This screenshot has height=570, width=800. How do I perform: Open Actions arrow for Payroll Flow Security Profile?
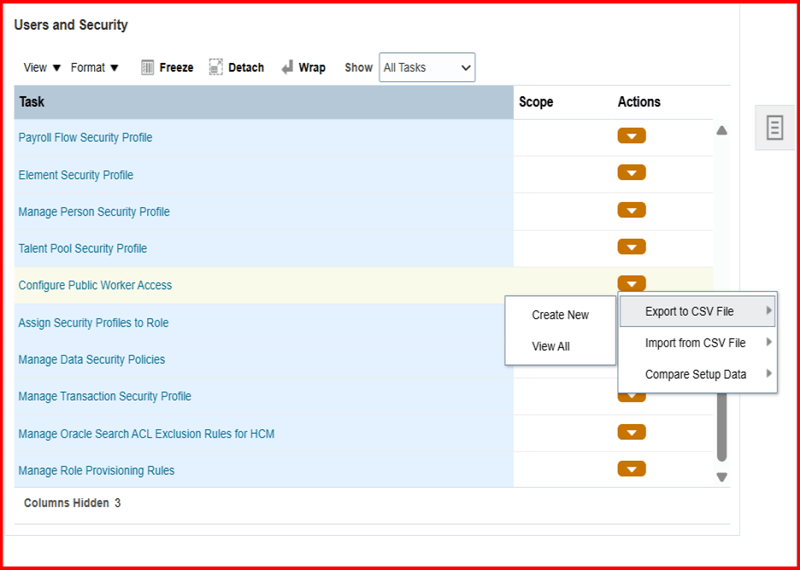tap(631, 136)
